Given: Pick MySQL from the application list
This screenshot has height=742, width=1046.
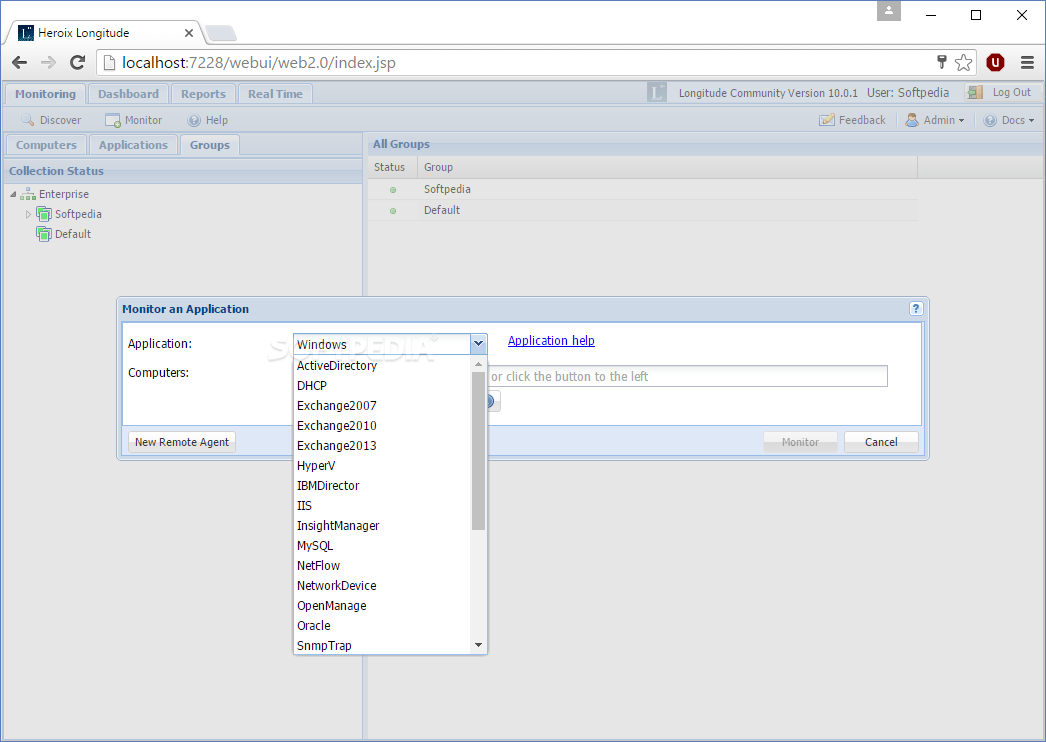Looking at the screenshot, I should 382,546.
